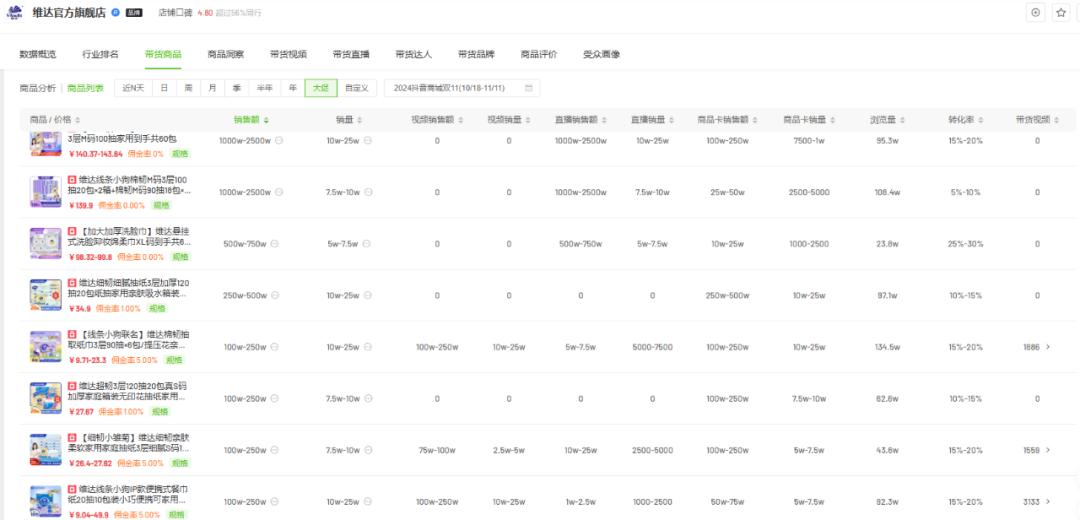Open the 商品分析 view
Viewport: 1080px width, 520px height.
tap(38, 88)
